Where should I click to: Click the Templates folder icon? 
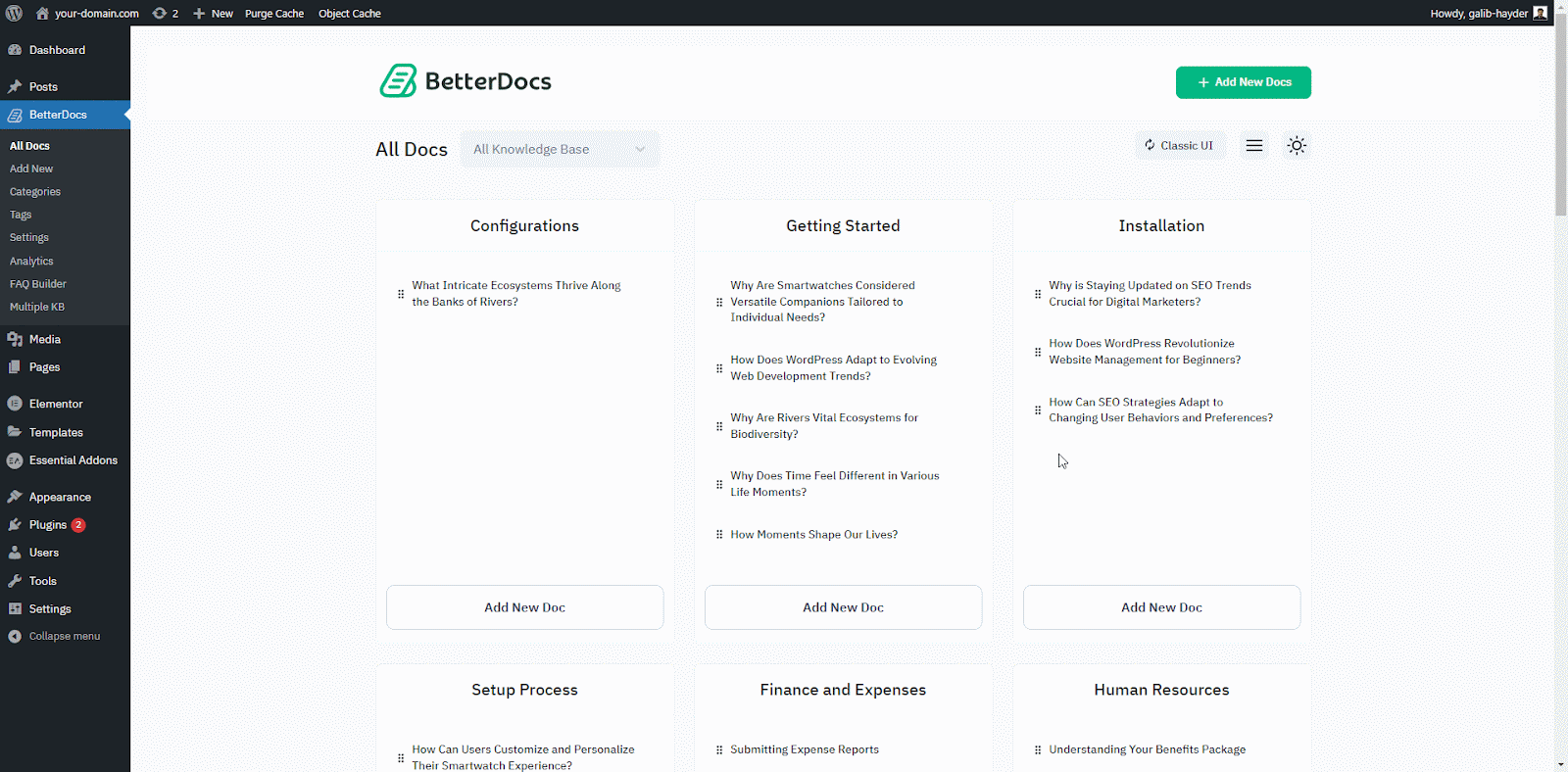[x=15, y=432]
